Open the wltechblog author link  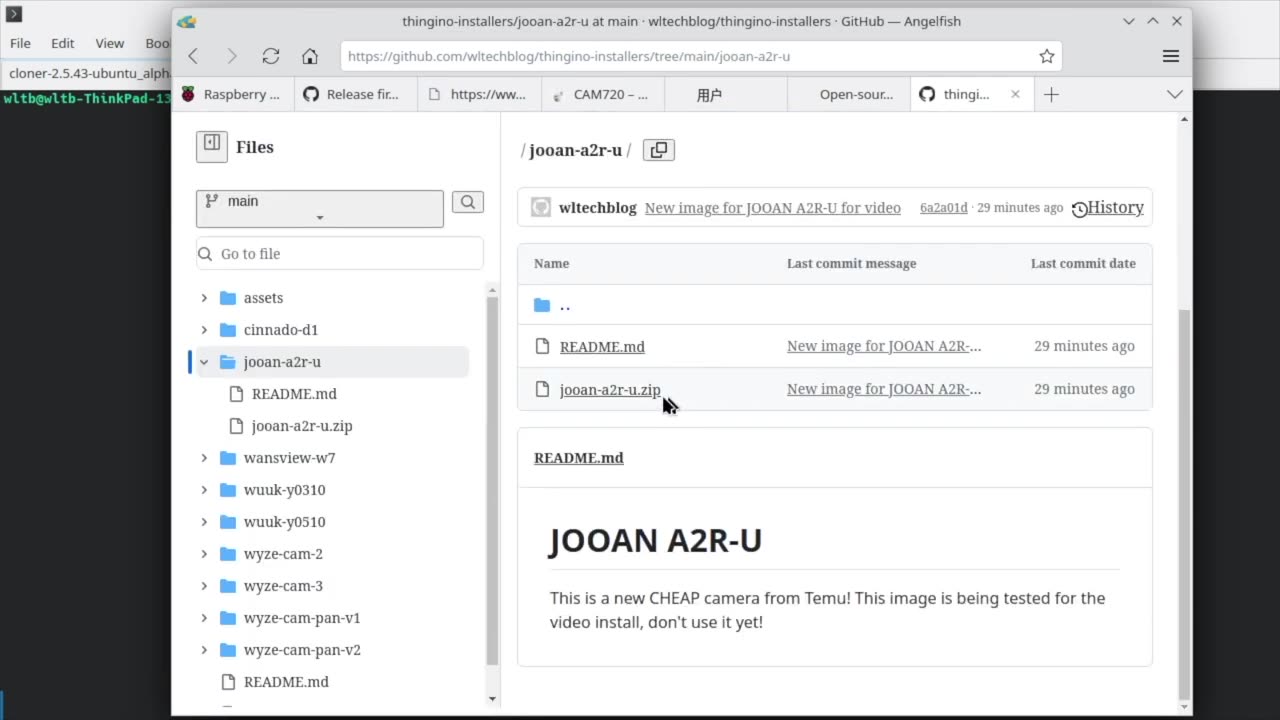pos(598,208)
